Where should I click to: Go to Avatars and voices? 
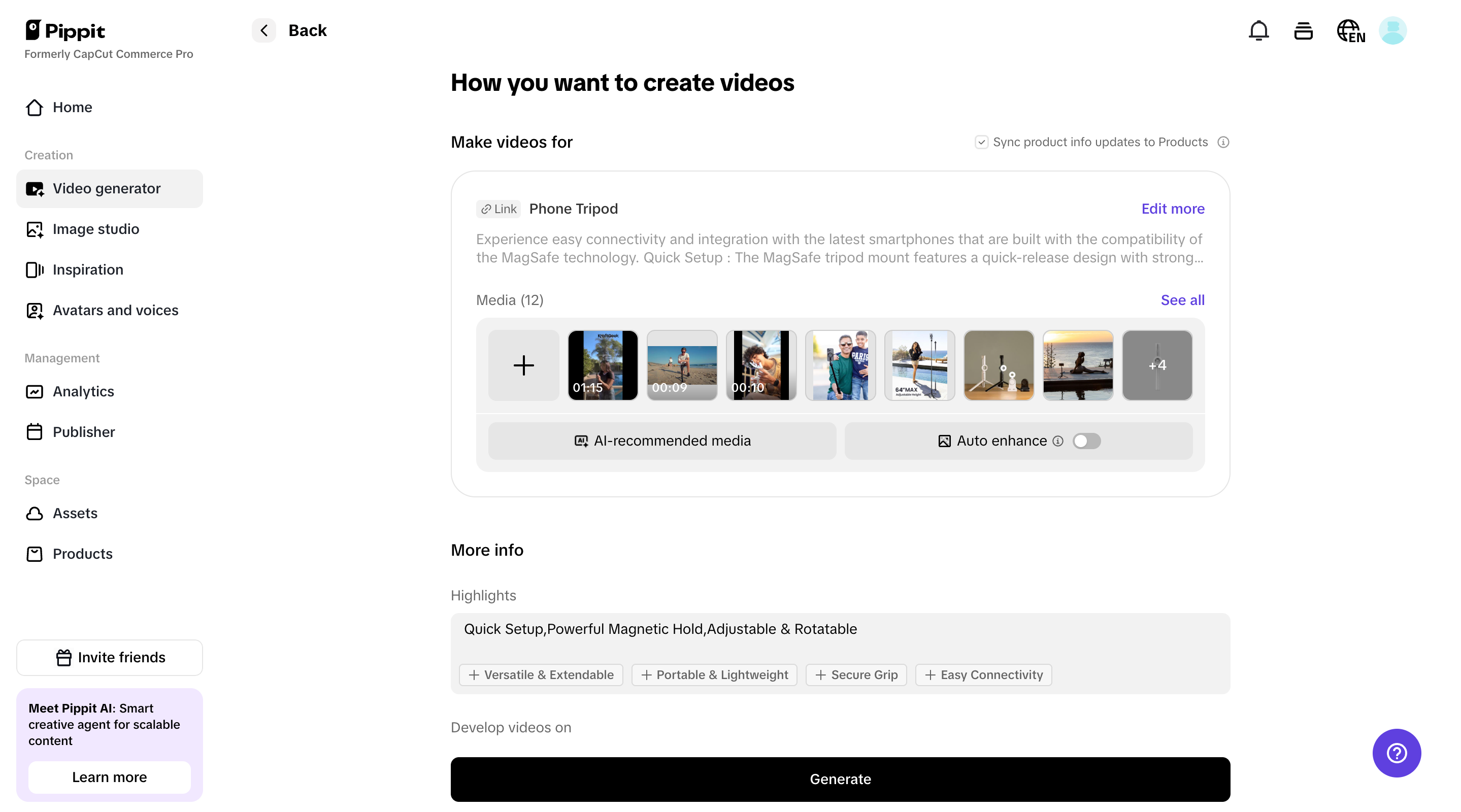point(115,310)
